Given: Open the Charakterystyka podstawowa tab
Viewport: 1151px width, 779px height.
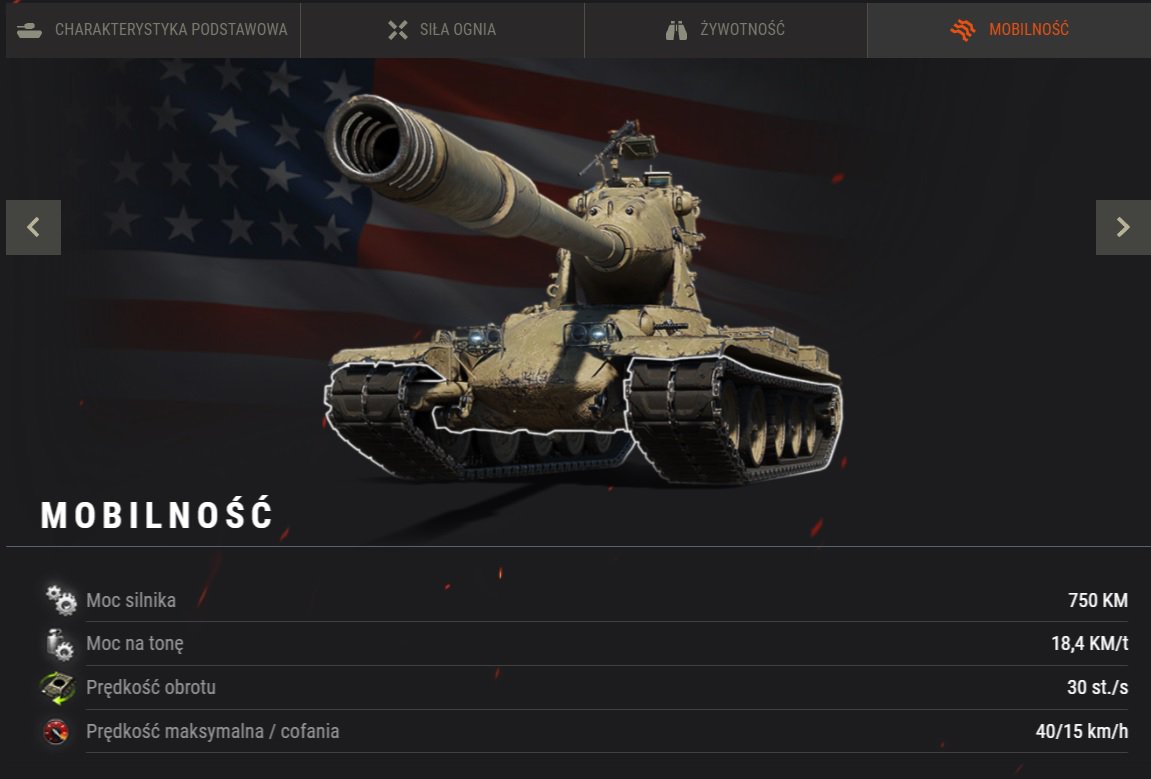Looking at the screenshot, I should pyautogui.click(x=153, y=29).
